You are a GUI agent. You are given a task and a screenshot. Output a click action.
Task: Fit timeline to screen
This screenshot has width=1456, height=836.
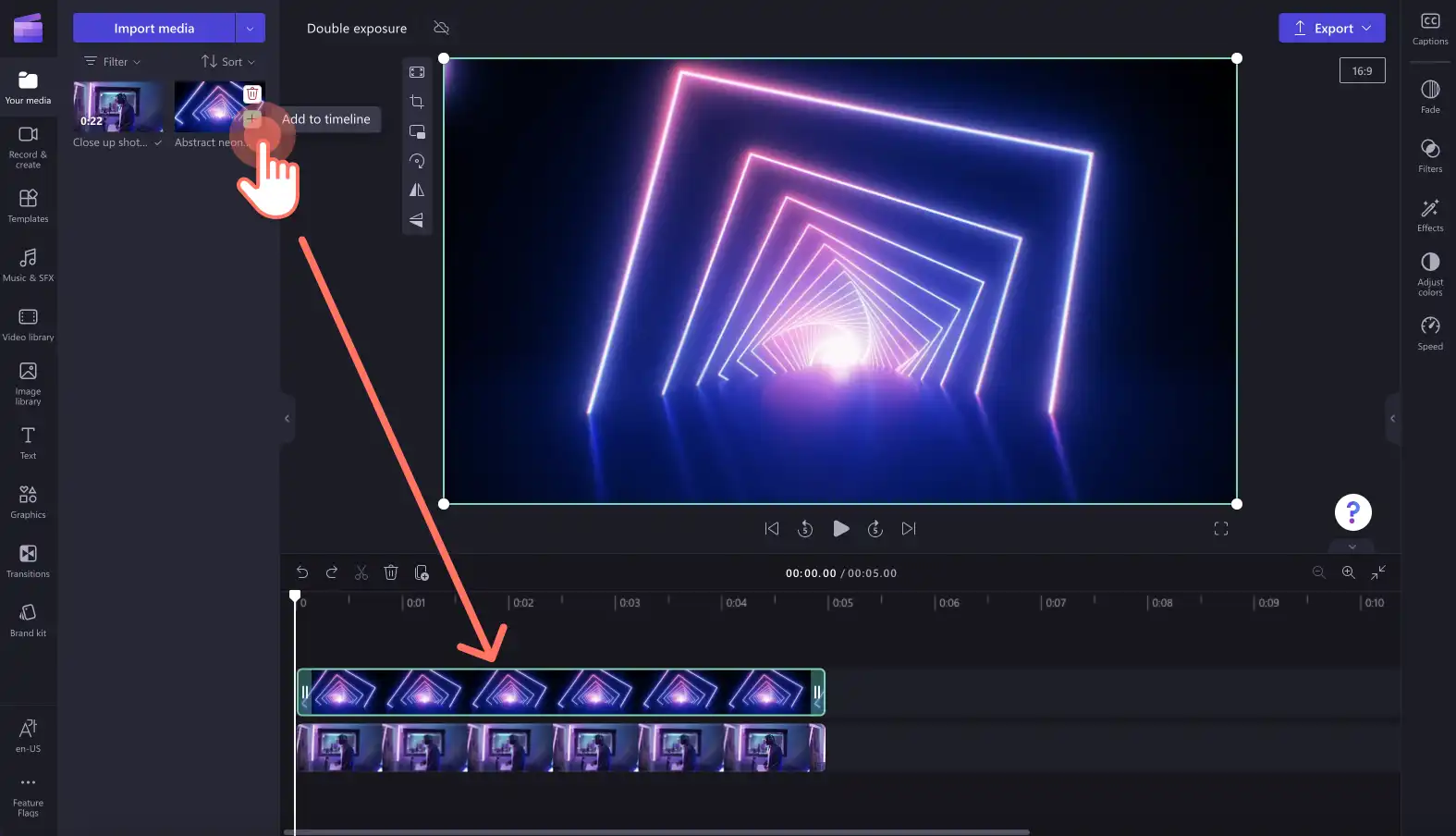pos(1378,573)
